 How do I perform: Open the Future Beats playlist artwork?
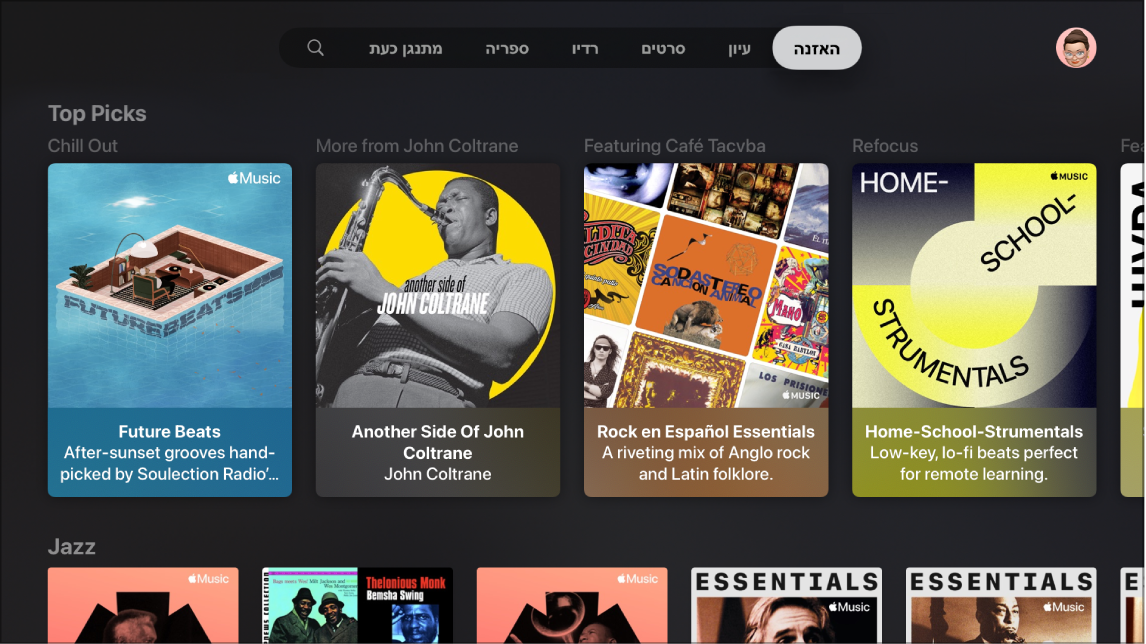click(x=170, y=285)
